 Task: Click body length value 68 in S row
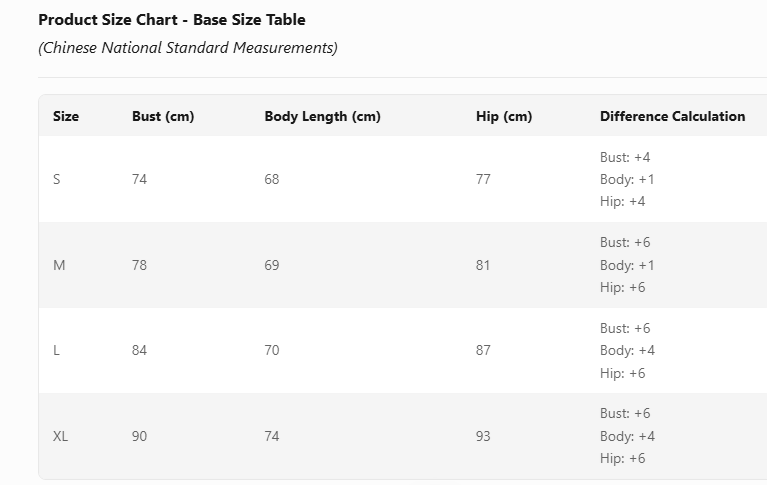[272, 179]
